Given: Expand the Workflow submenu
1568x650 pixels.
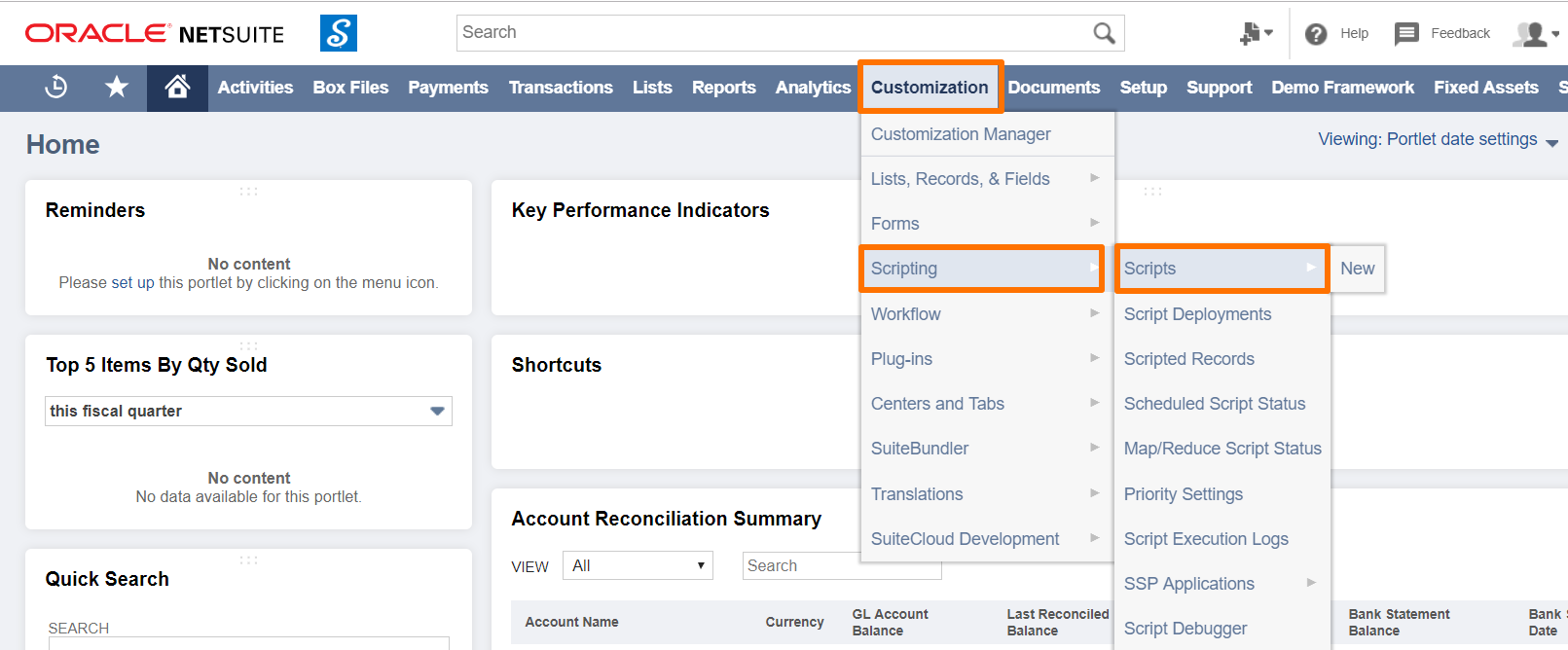Looking at the screenshot, I should pos(987,314).
